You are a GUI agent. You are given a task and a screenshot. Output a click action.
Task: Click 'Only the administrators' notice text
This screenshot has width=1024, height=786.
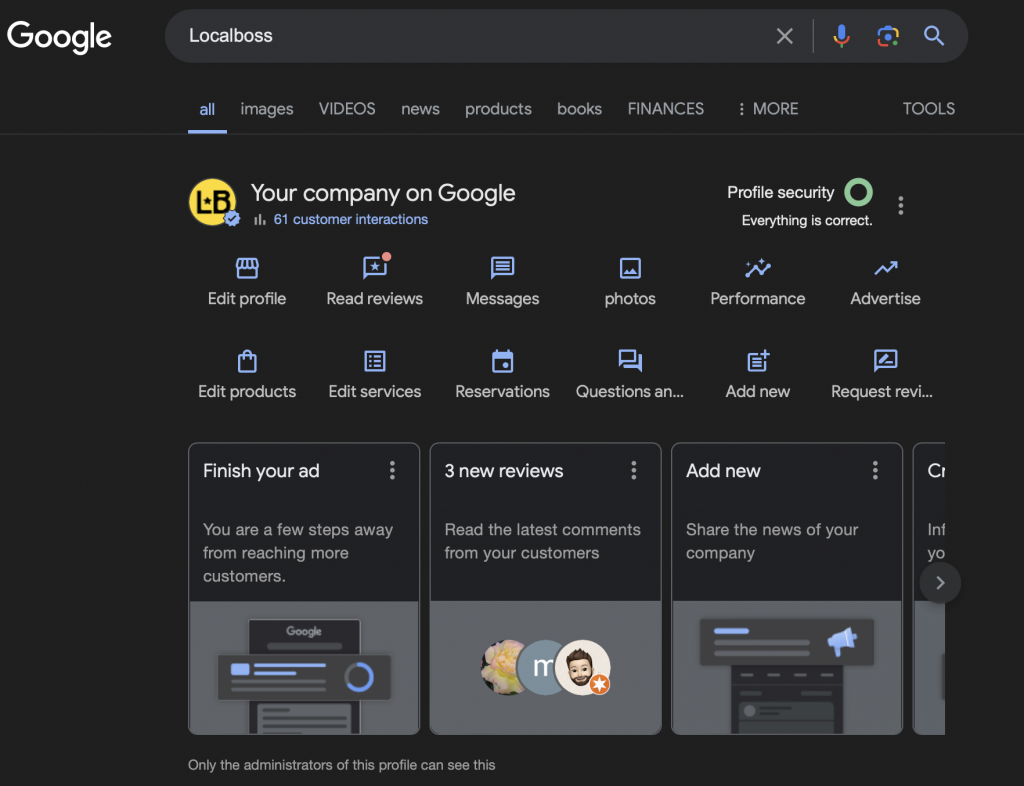click(342, 765)
